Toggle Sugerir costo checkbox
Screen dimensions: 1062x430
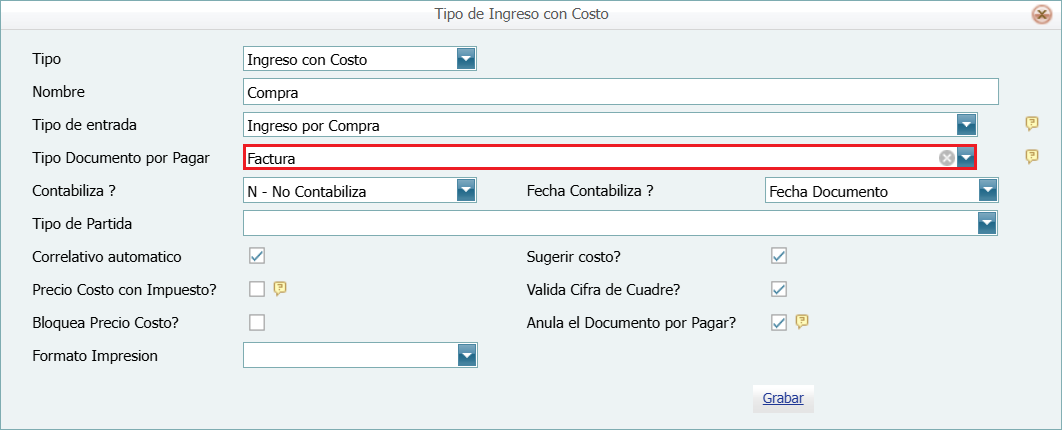click(x=779, y=256)
